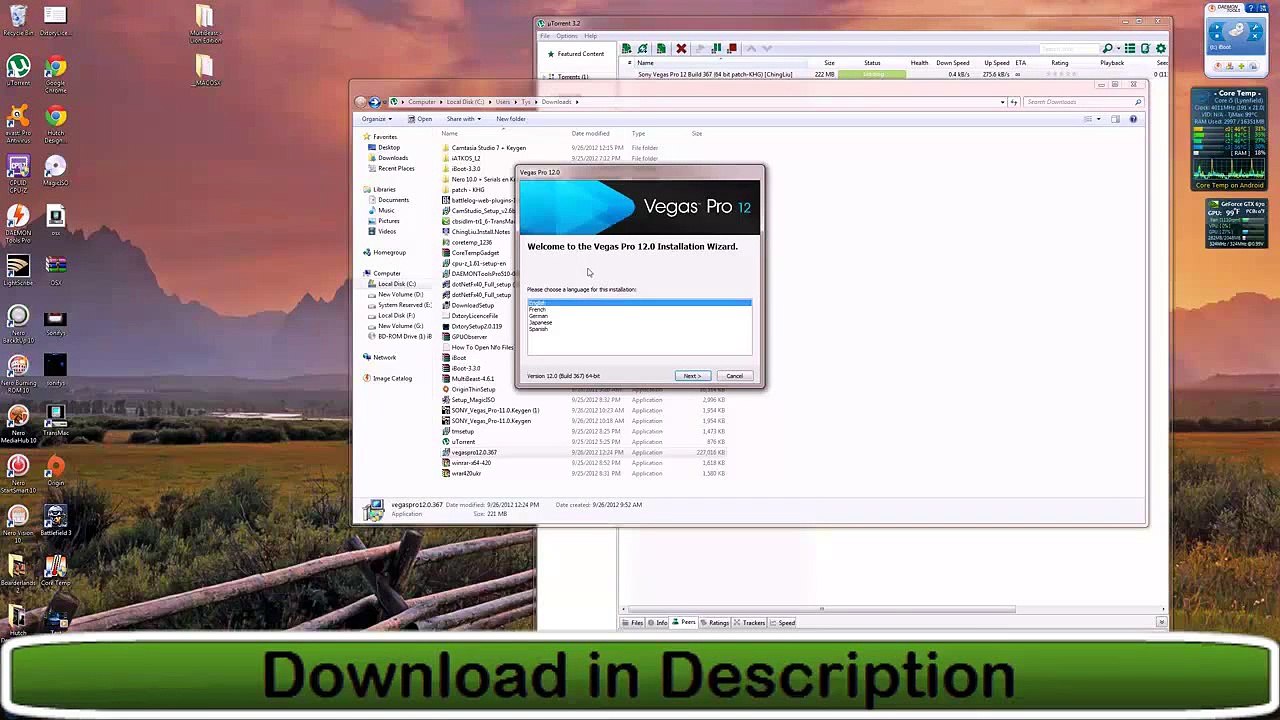
Task: Switch to the uTorrent Speed tab
Action: point(783,623)
